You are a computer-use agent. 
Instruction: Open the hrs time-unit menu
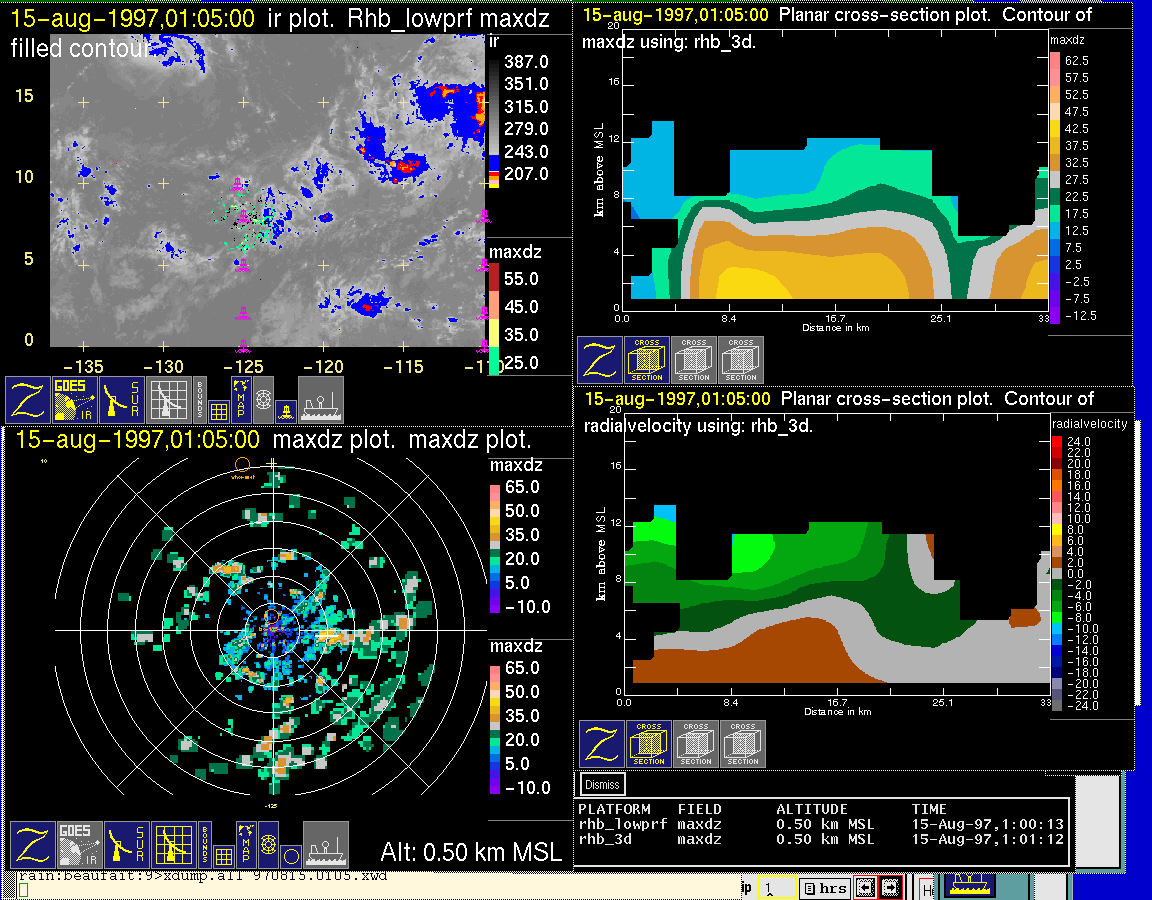click(x=826, y=888)
